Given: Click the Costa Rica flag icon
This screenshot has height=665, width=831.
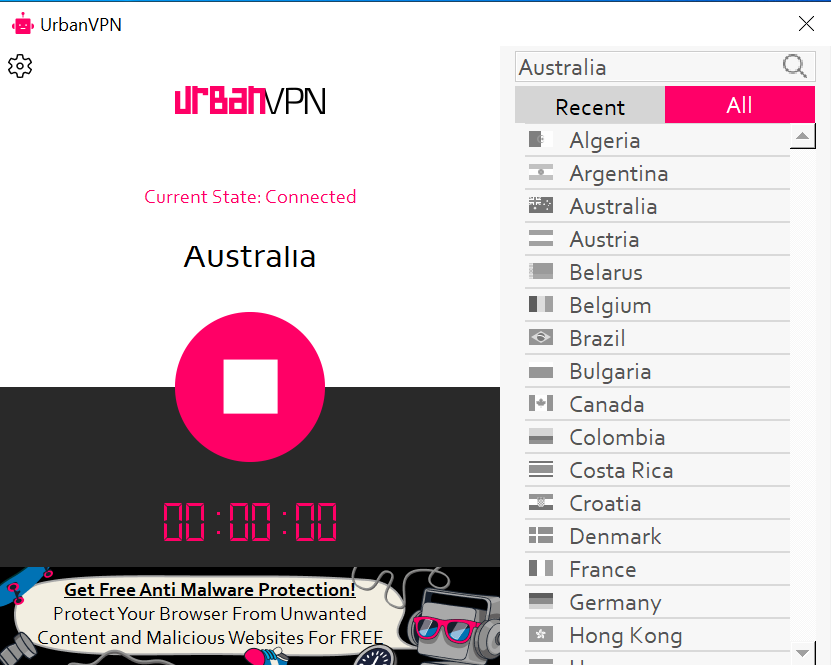Looking at the screenshot, I should click(541, 470).
